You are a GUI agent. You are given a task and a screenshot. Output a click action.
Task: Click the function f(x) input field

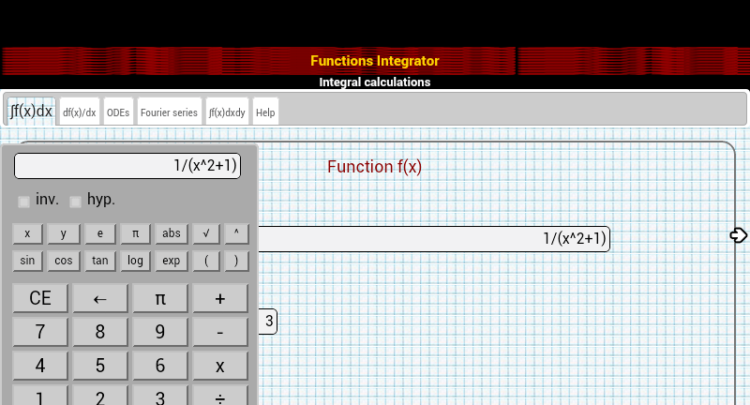pos(432,239)
